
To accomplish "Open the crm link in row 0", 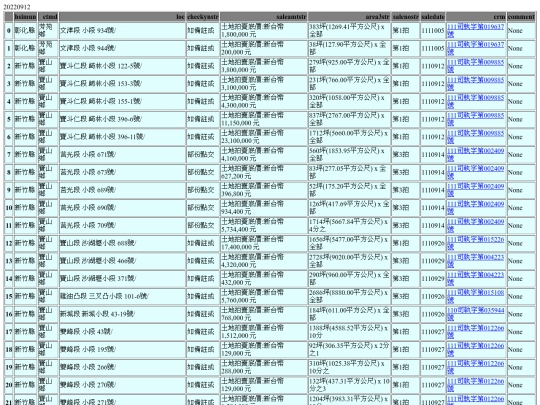I will point(475,30).
